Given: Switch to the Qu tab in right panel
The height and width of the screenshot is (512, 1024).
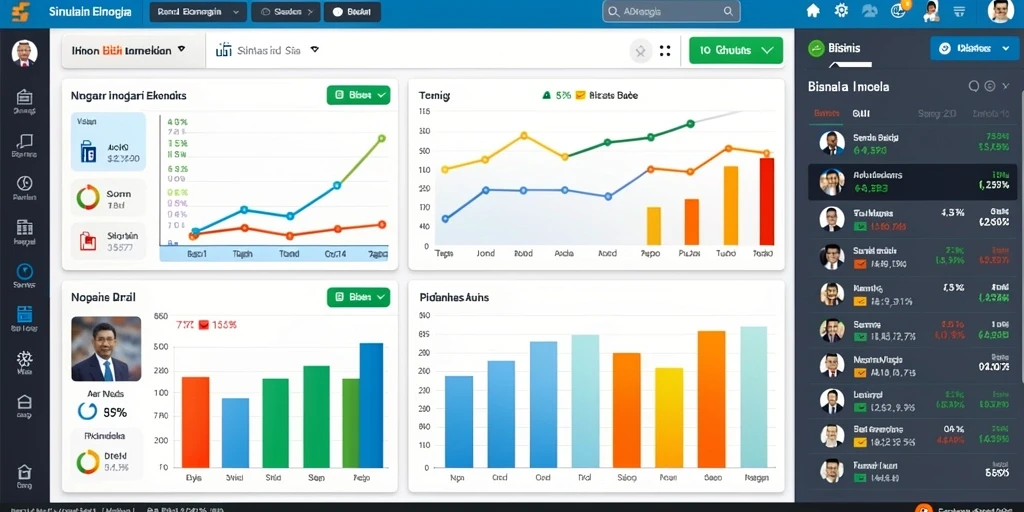Looking at the screenshot, I should 860,114.
